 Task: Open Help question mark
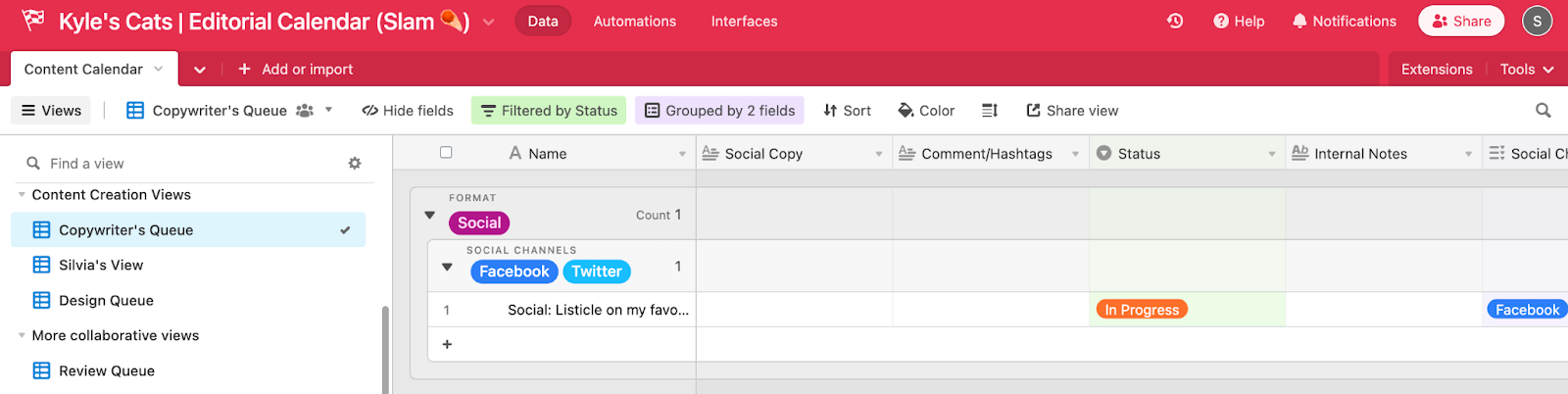click(x=1239, y=21)
